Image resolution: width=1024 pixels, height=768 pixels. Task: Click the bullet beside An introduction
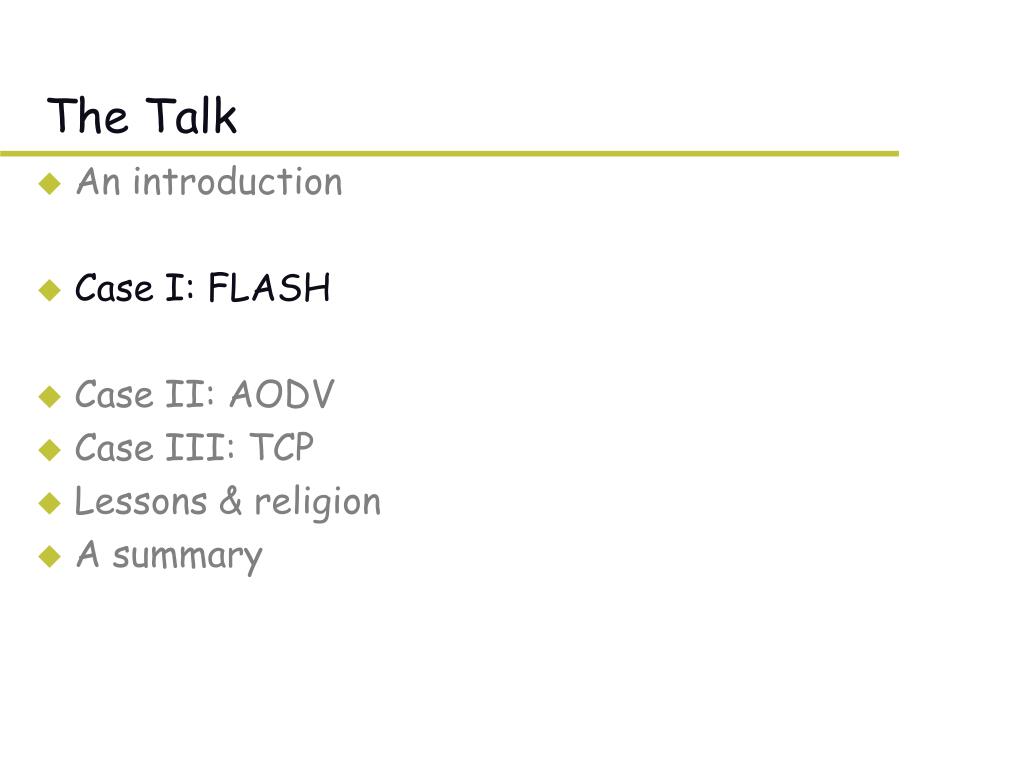pos(50,184)
